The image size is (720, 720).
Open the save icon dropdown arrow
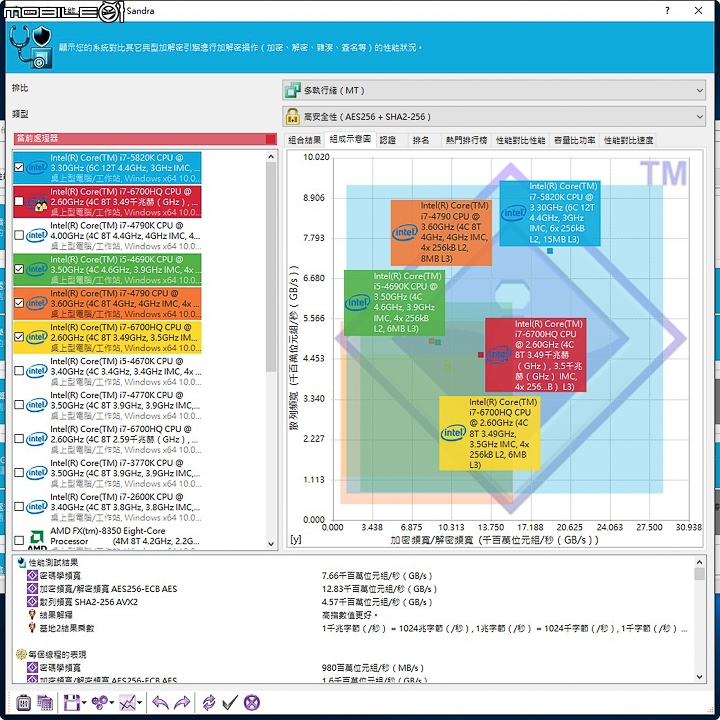click(x=84, y=703)
